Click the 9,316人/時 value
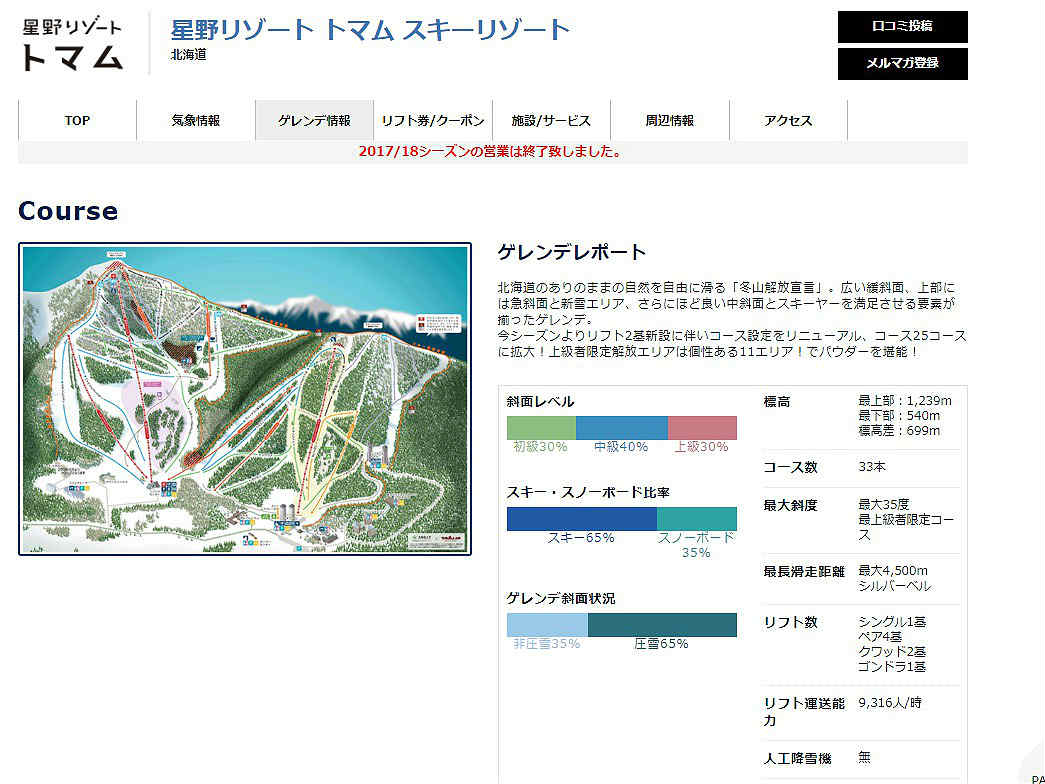 tap(890, 703)
